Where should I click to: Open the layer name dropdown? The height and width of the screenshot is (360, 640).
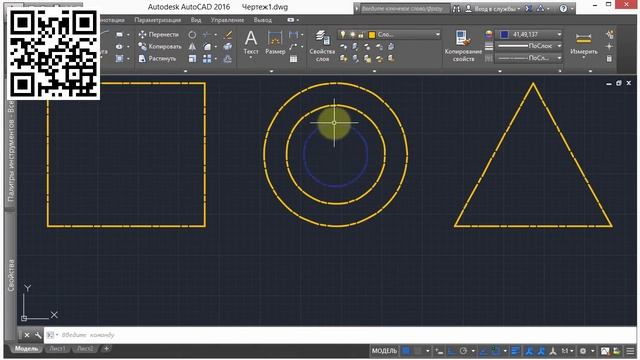coord(438,35)
